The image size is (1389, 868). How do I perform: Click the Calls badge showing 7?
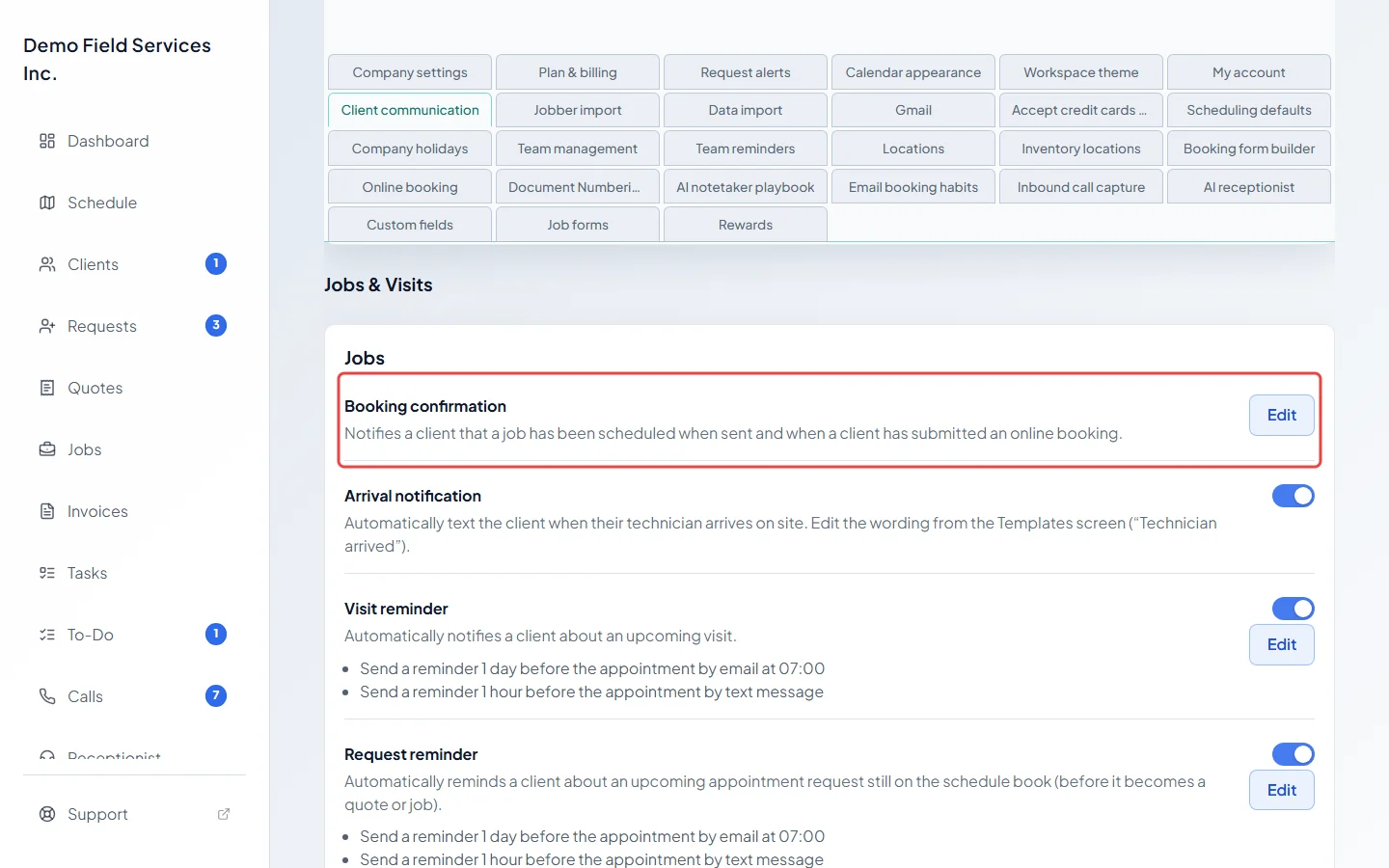(216, 695)
